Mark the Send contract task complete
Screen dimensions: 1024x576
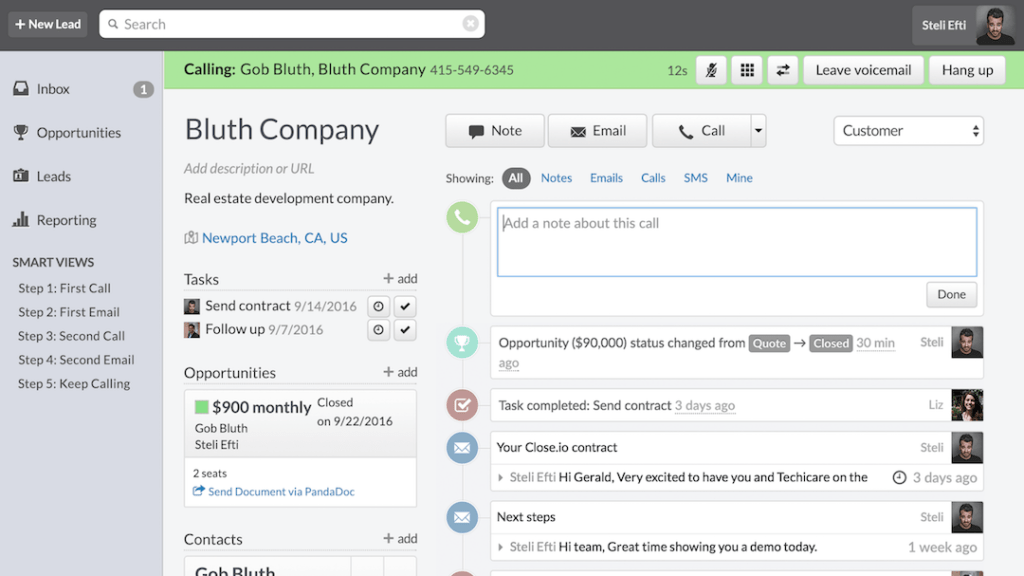(405, 306)
